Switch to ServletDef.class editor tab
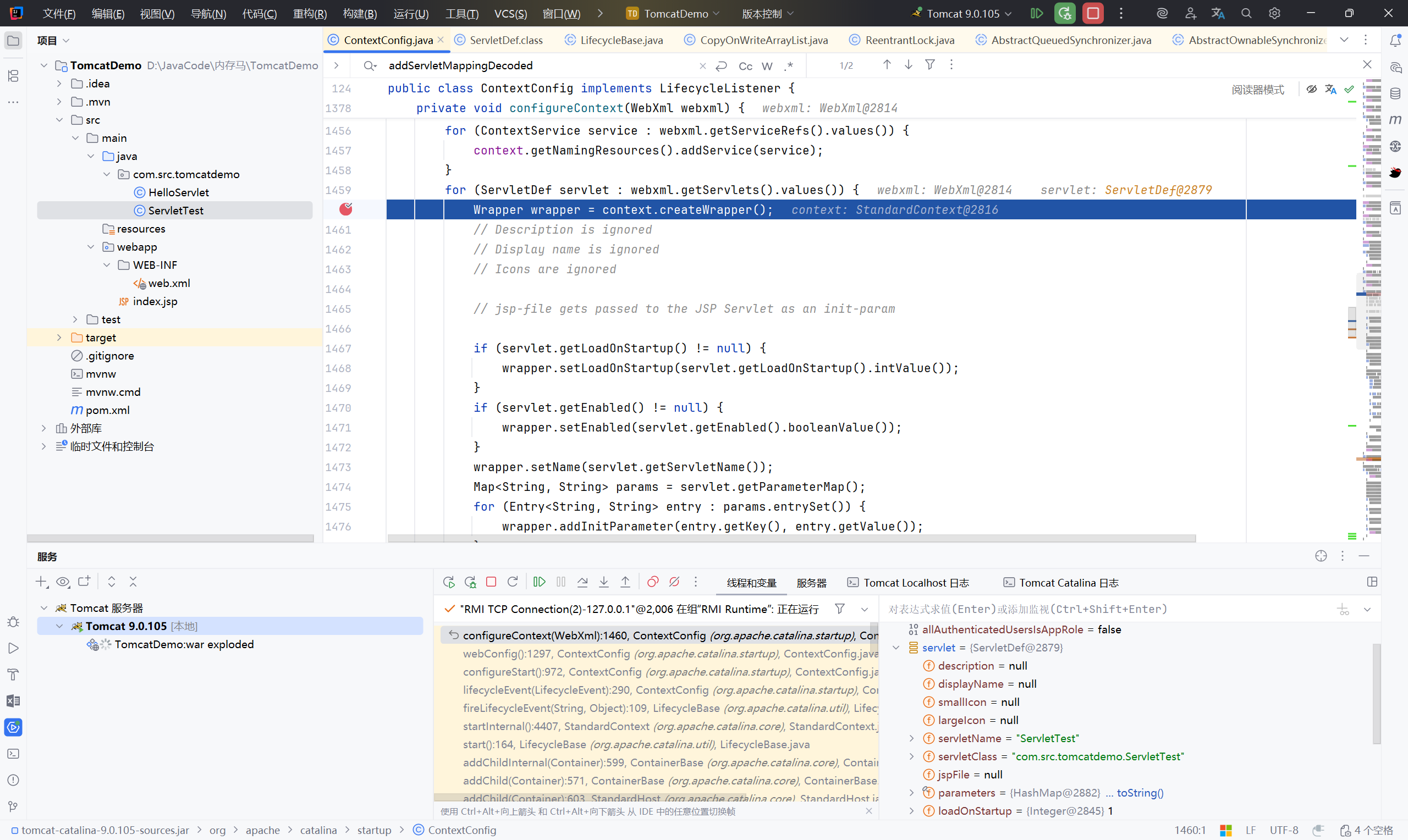This screenshot has height=840, width=1408. click(x=505, y=40)
